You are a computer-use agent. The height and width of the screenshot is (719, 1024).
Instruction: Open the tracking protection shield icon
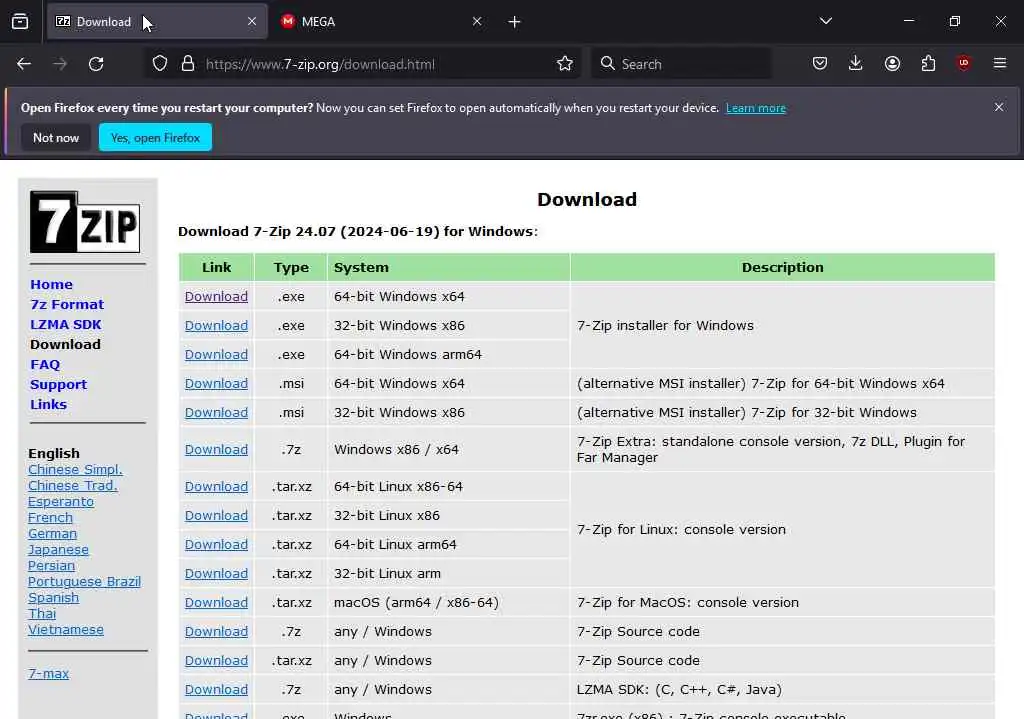160,64
